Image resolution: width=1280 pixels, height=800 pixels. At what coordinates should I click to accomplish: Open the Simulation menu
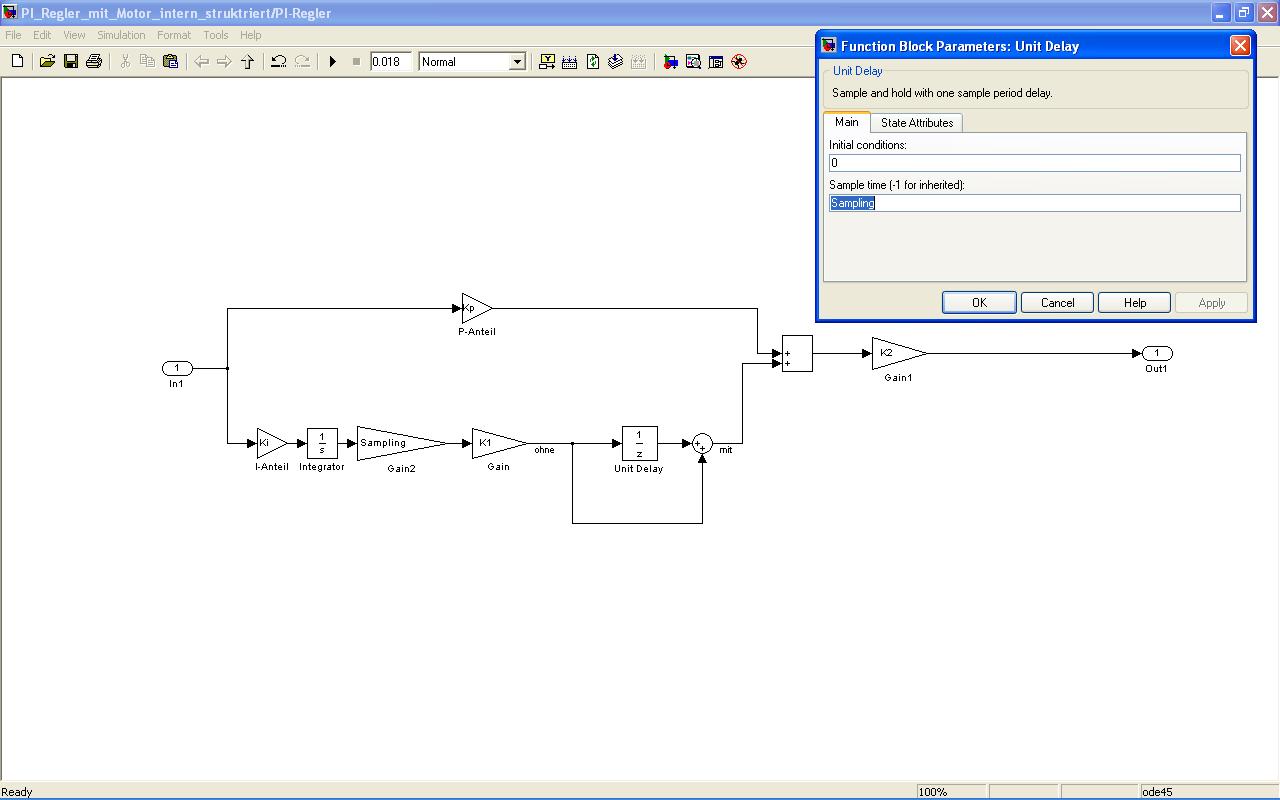click(x=121, y=35)
